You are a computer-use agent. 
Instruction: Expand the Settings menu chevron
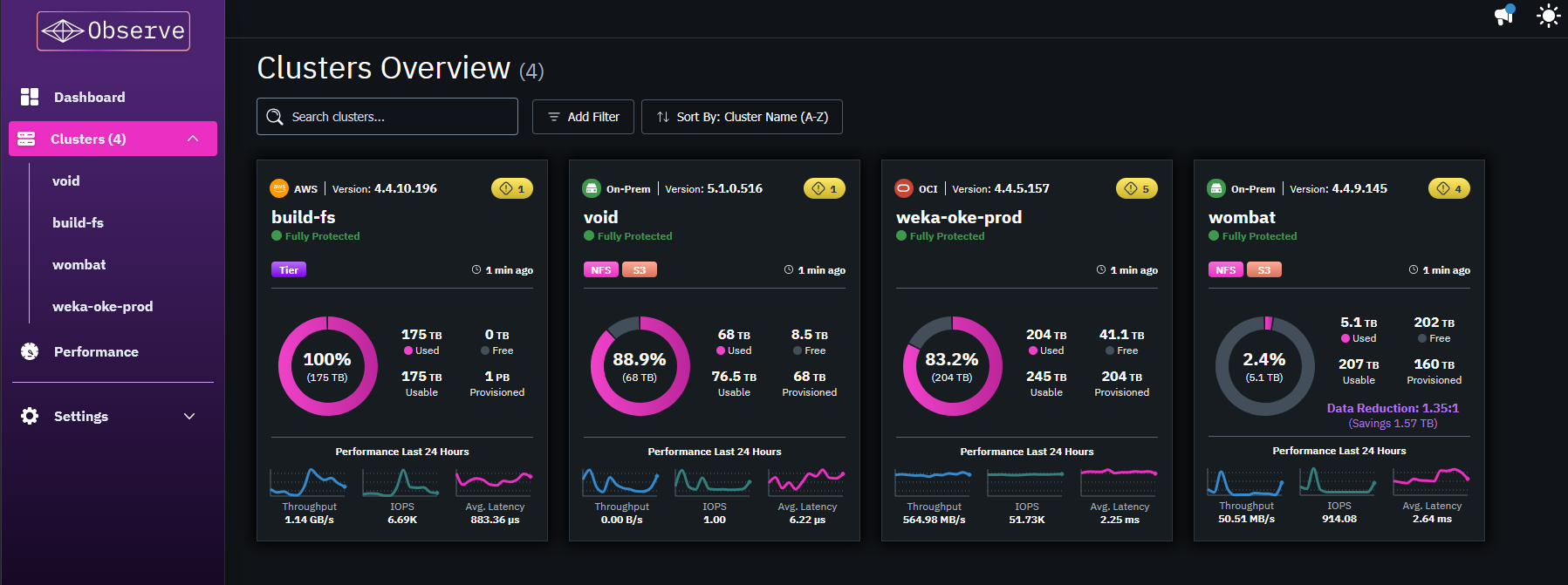click(189, 416)
